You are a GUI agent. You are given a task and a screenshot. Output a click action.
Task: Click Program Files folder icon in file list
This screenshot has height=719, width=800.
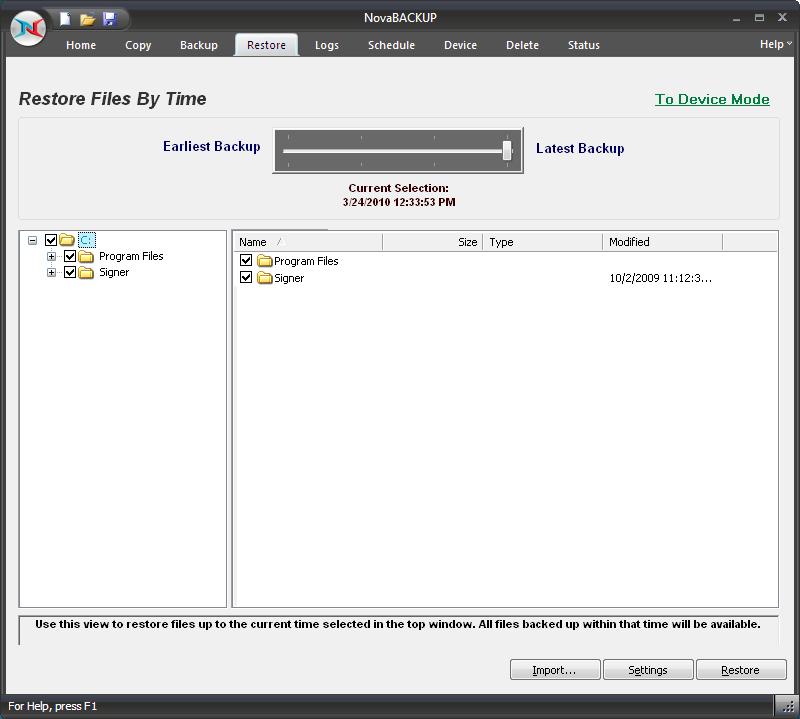click(264, 261)
